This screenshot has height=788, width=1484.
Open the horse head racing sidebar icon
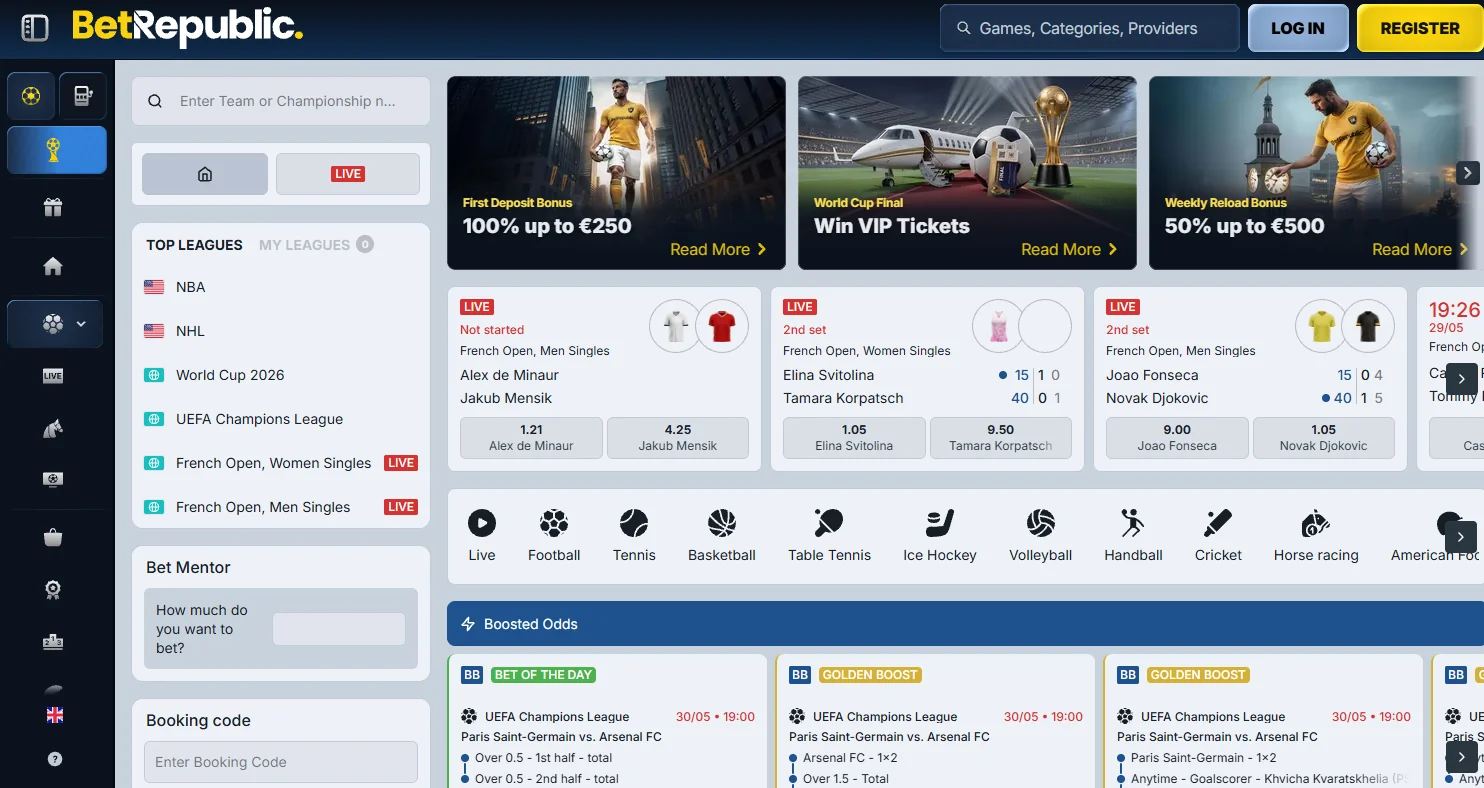point(53,429)
